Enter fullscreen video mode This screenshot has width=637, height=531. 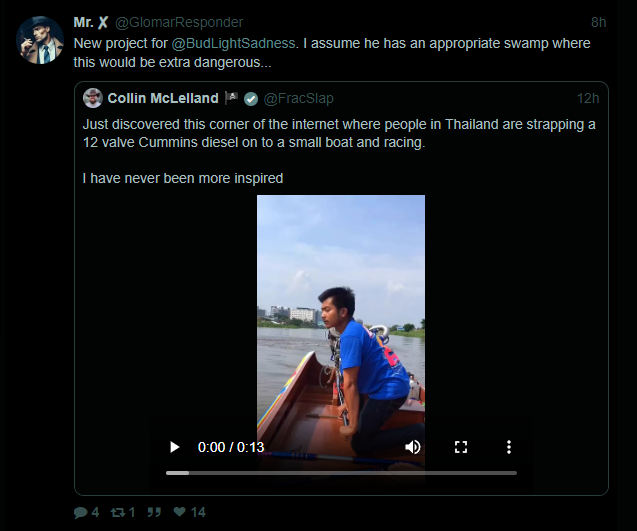click(461, 447)
